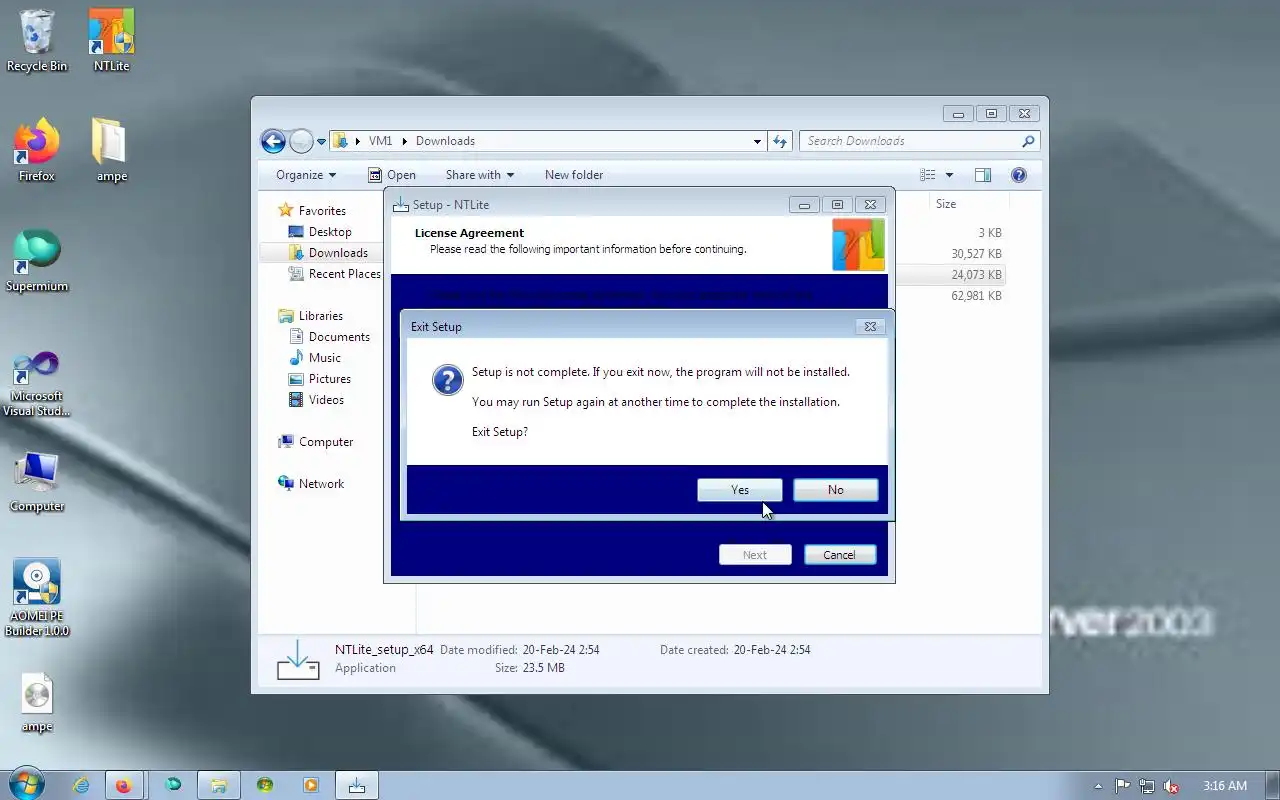Select the Microsoft Visual Studio desktop shortcut

[37, 383]
